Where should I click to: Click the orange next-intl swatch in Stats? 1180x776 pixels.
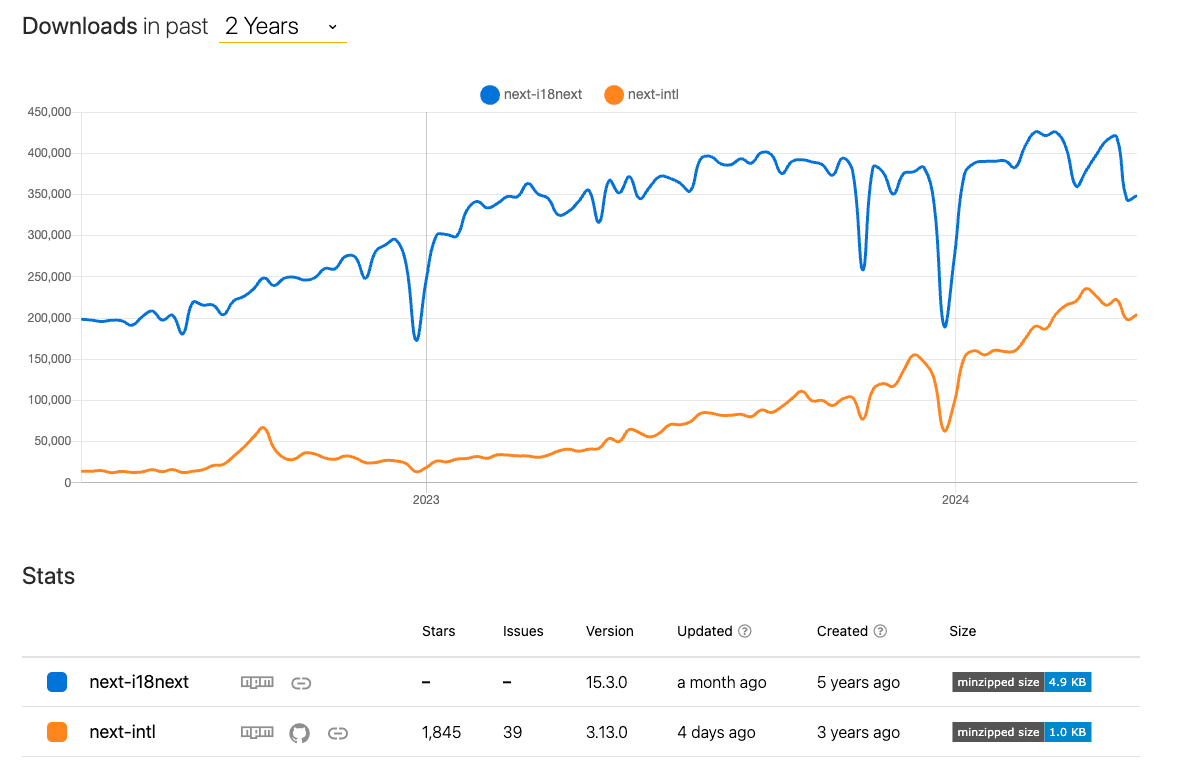57,732
